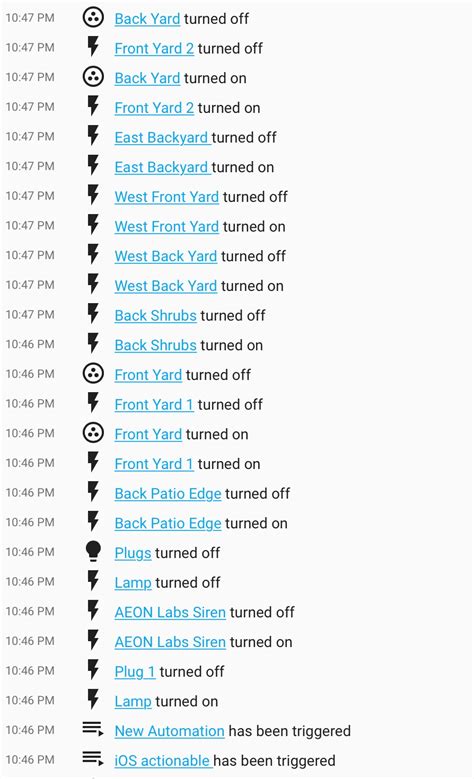Open East Backyard link in turned on entry

(161, 167)
